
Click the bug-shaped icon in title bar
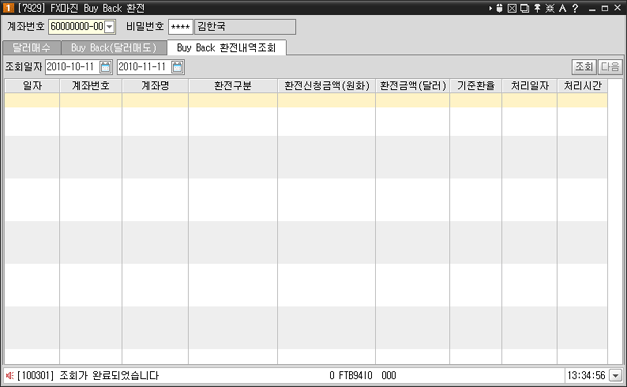coord(550,8)
